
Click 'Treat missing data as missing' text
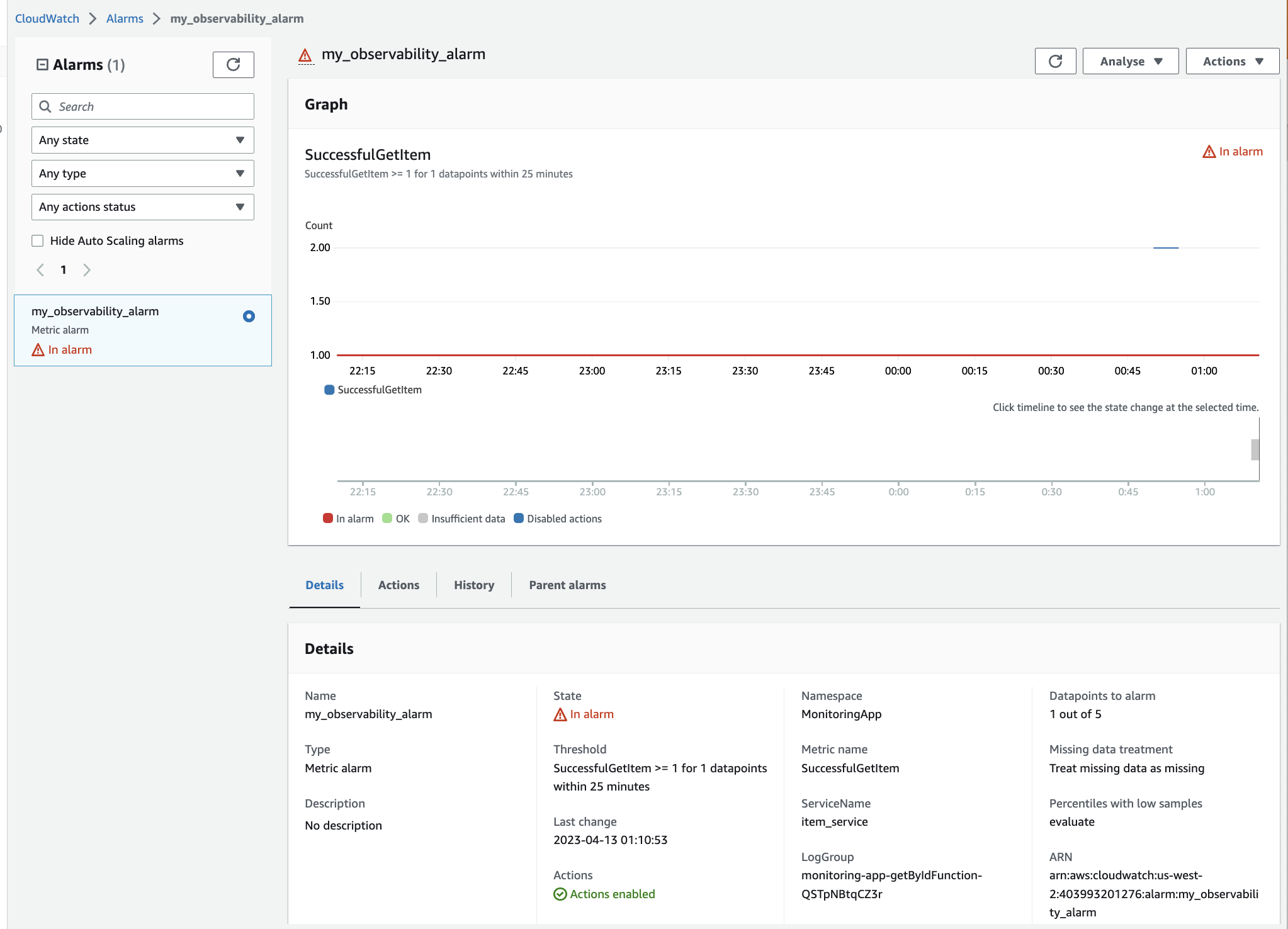(x=1127, y=769)
